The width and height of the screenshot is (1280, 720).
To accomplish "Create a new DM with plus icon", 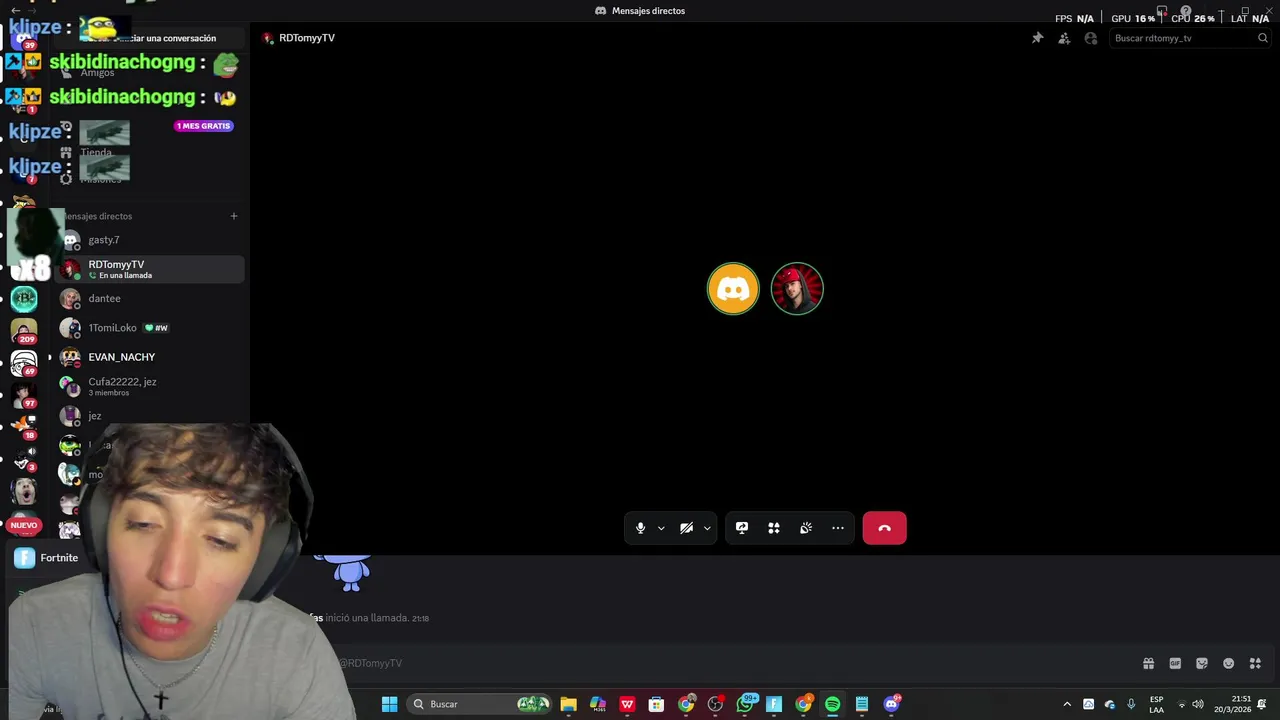I will [x=234, y=216].
